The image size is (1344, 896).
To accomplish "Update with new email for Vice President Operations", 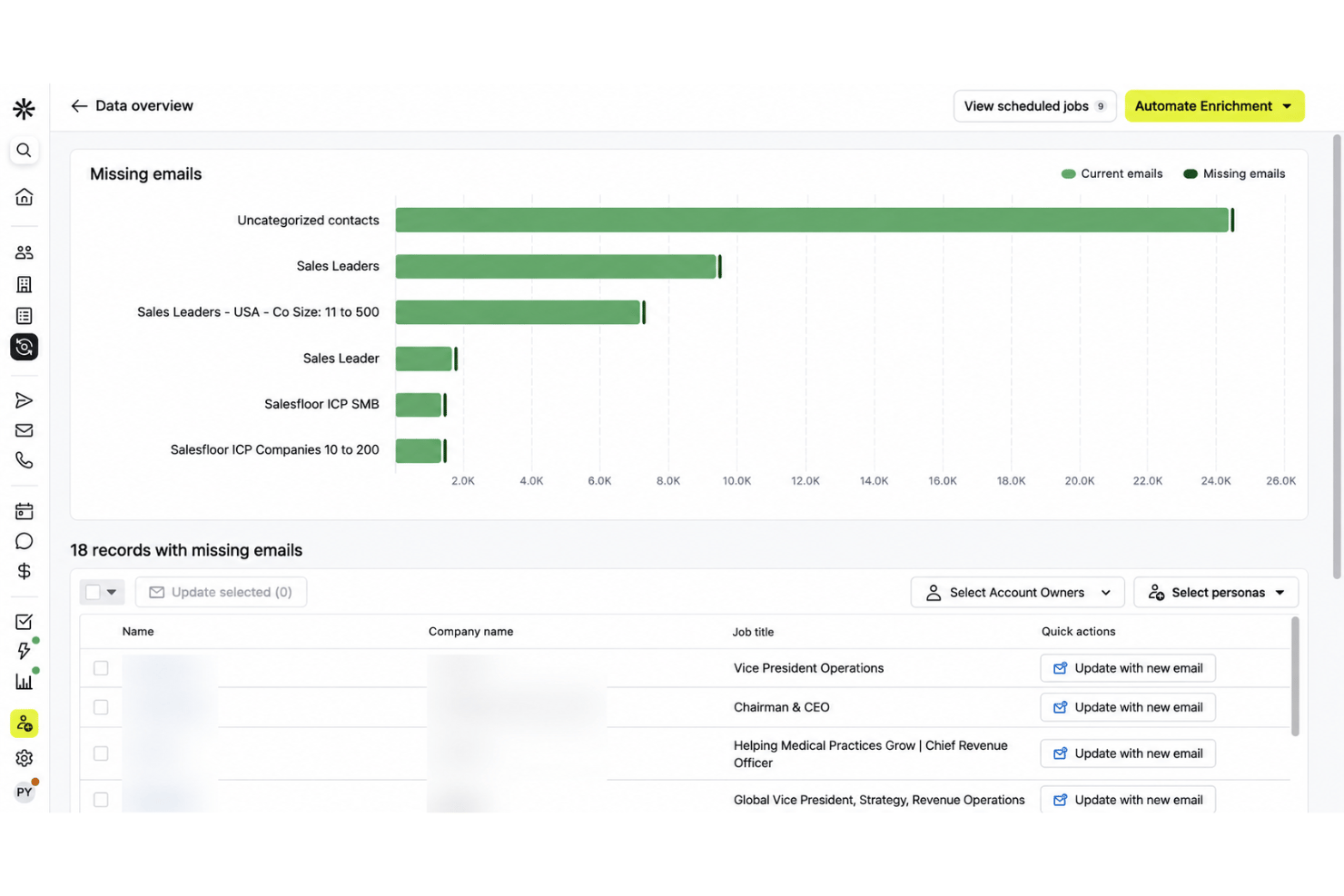I will click(1128, 668).
